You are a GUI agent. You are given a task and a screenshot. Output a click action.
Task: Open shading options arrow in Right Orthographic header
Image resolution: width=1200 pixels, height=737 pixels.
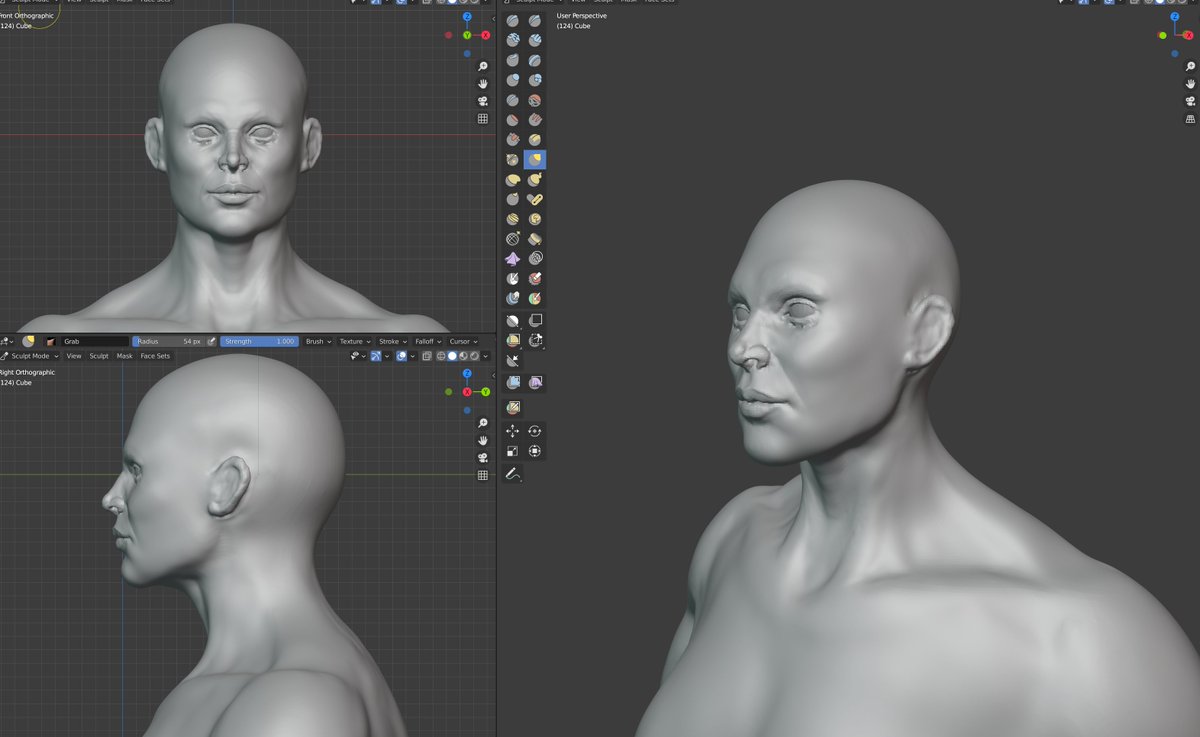tap(485, 356)
